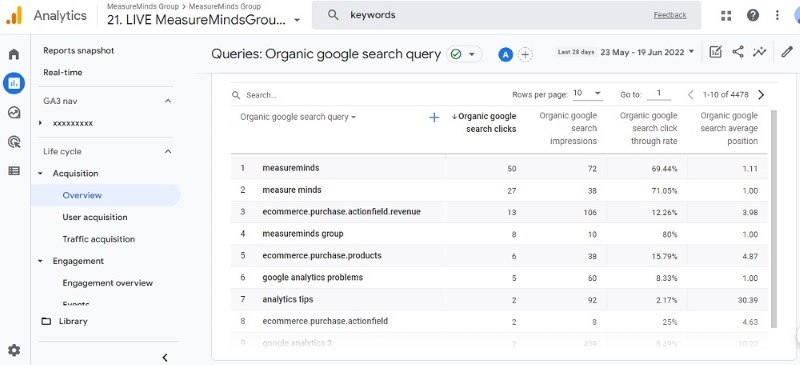Image resolution: width=800 pixels, height=365 pixels.
Task: Select 'ecommerce.purchase.actionfield.revenue' query
Action: (x=341, y=211)
